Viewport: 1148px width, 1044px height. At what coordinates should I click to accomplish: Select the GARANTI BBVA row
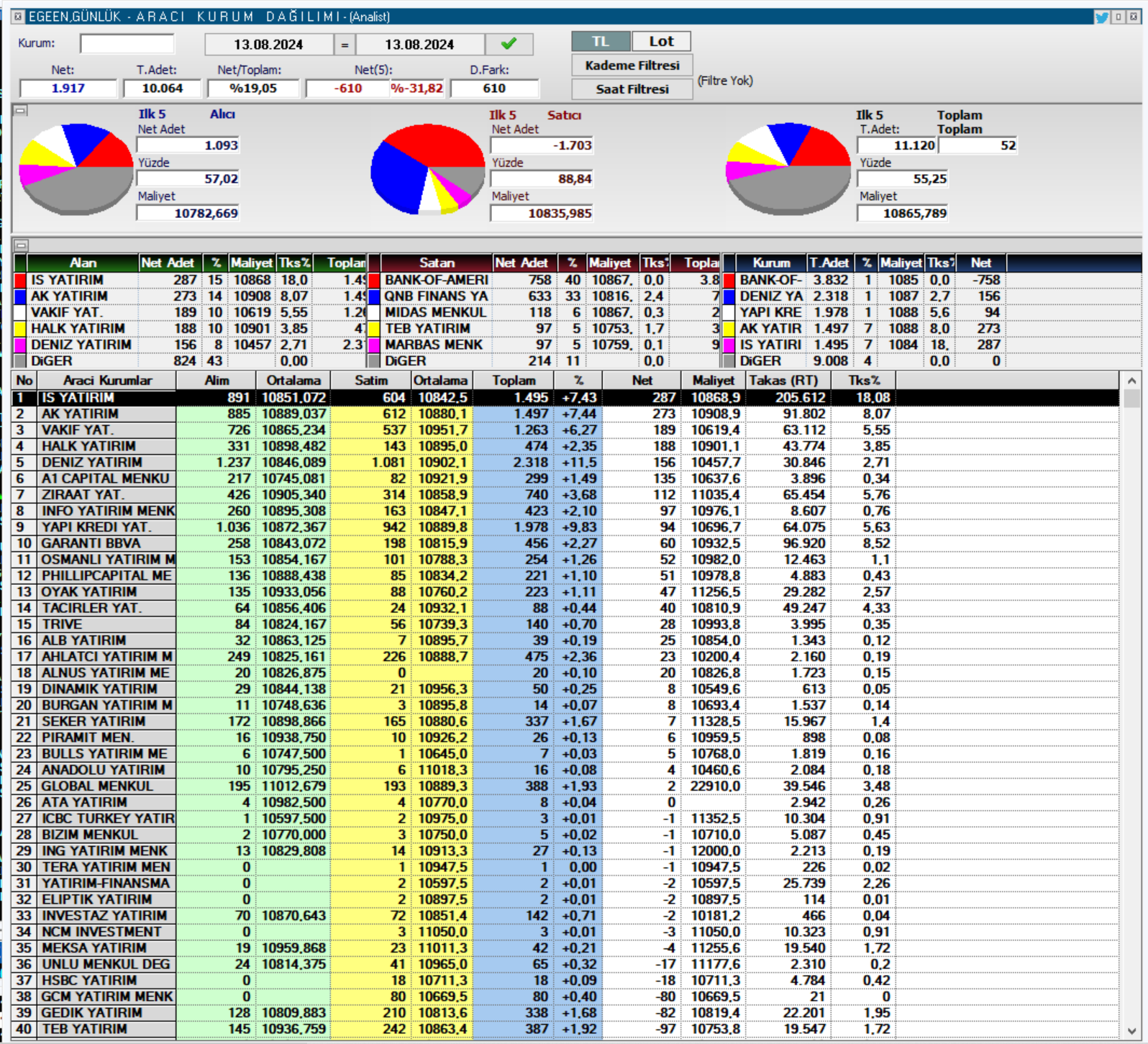565,544
